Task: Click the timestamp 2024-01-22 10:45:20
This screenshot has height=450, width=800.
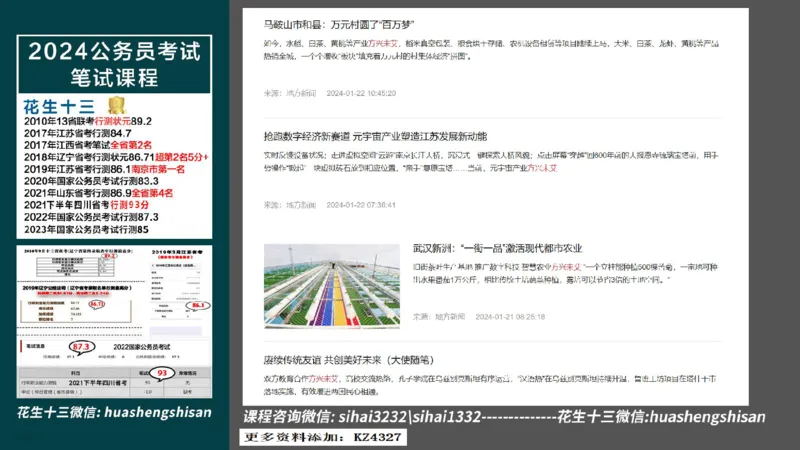Action: tap(361, 93)
